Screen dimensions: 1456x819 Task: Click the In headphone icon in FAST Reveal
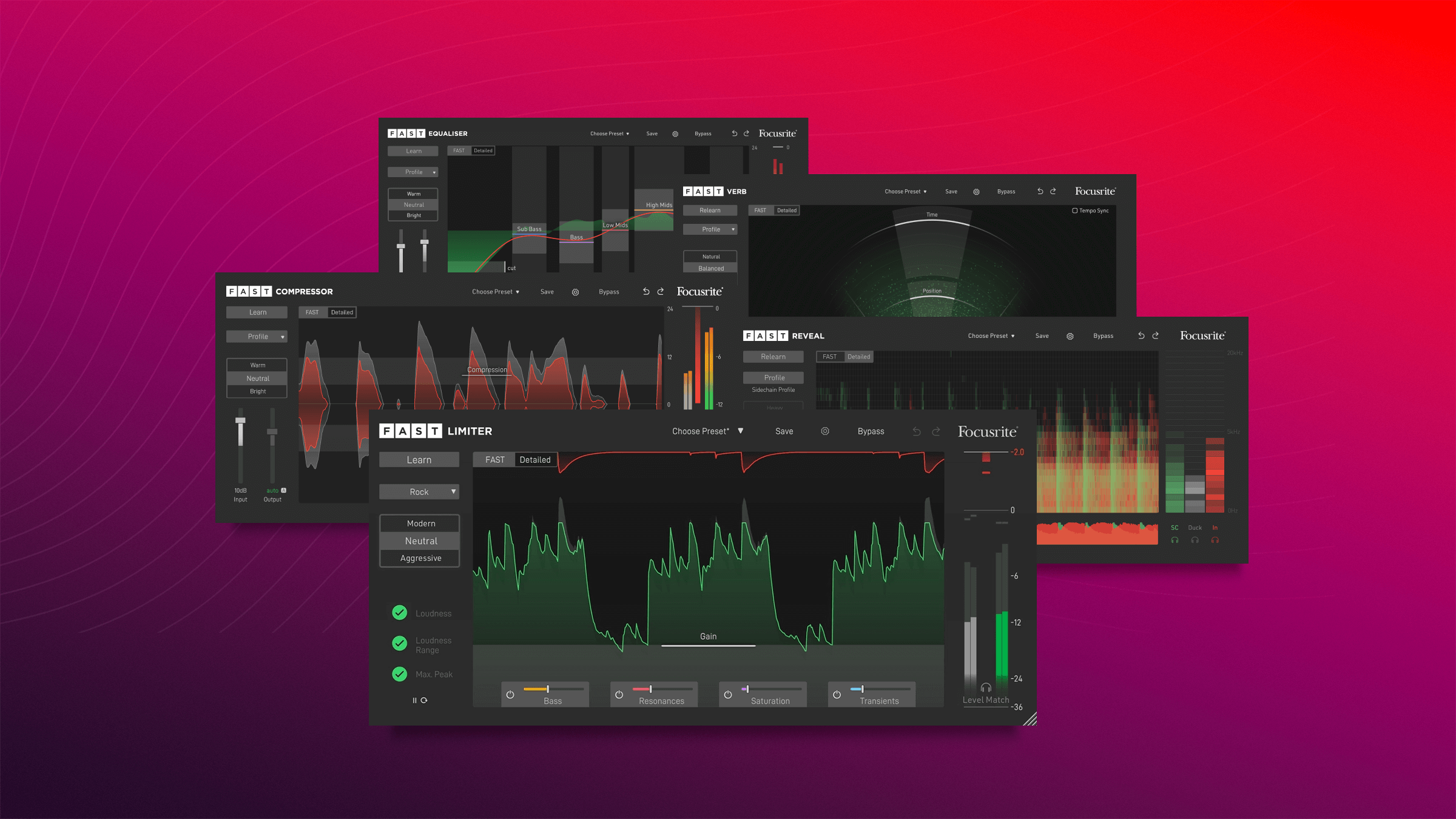[1215, 541]
